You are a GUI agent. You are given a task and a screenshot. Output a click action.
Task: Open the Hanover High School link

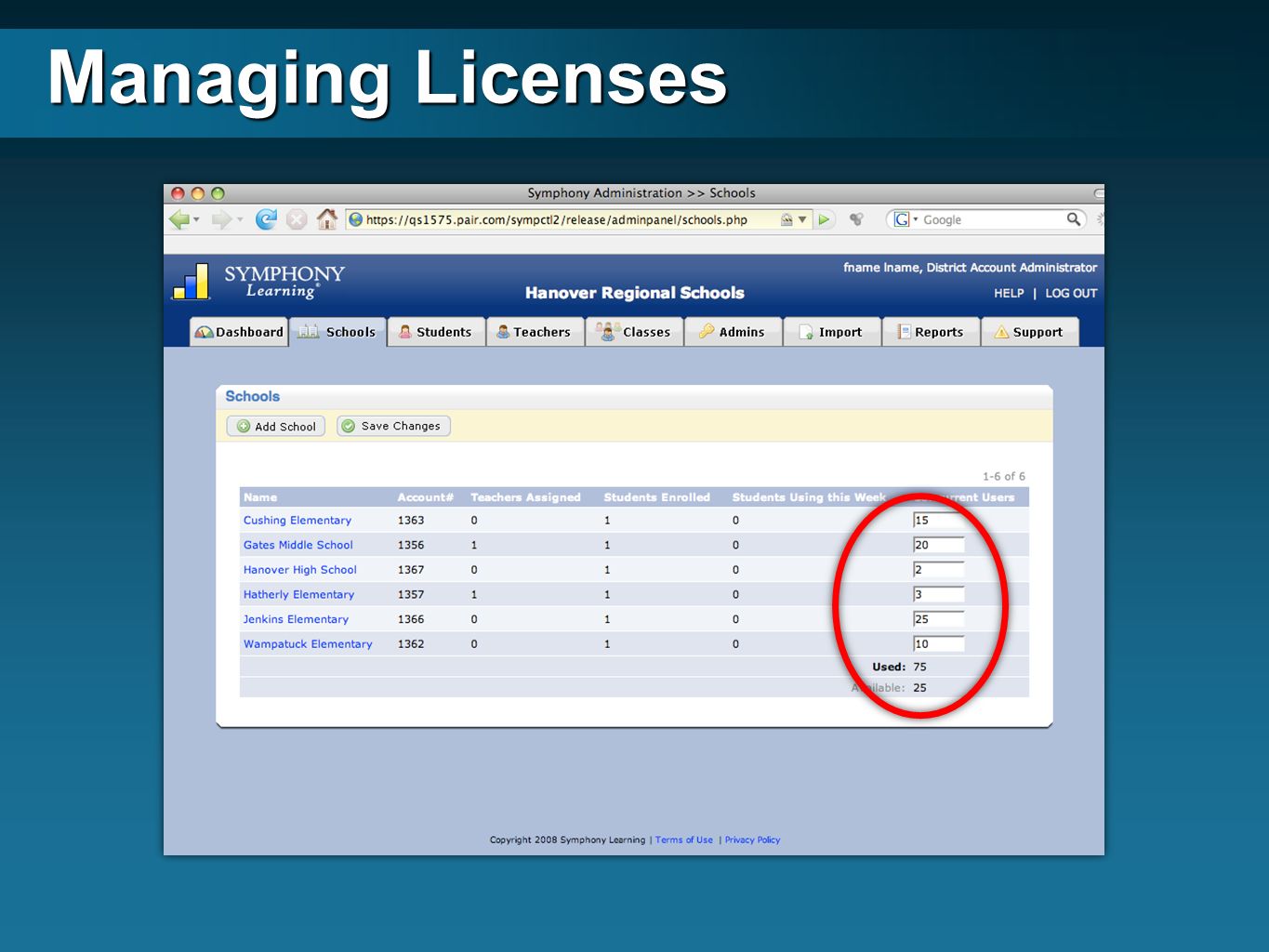[300, 570]
